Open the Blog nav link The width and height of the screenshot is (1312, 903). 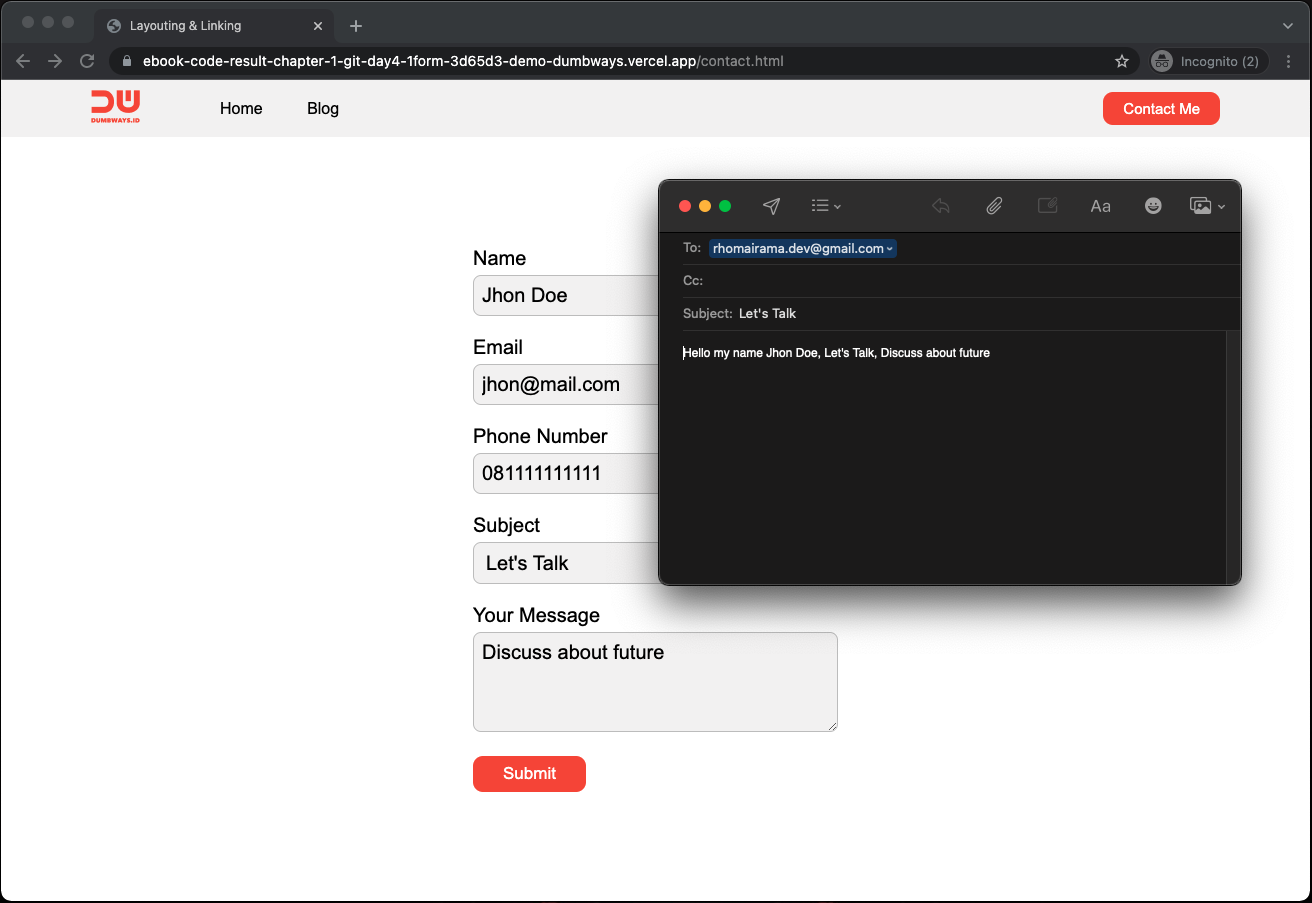pos(323,108)
